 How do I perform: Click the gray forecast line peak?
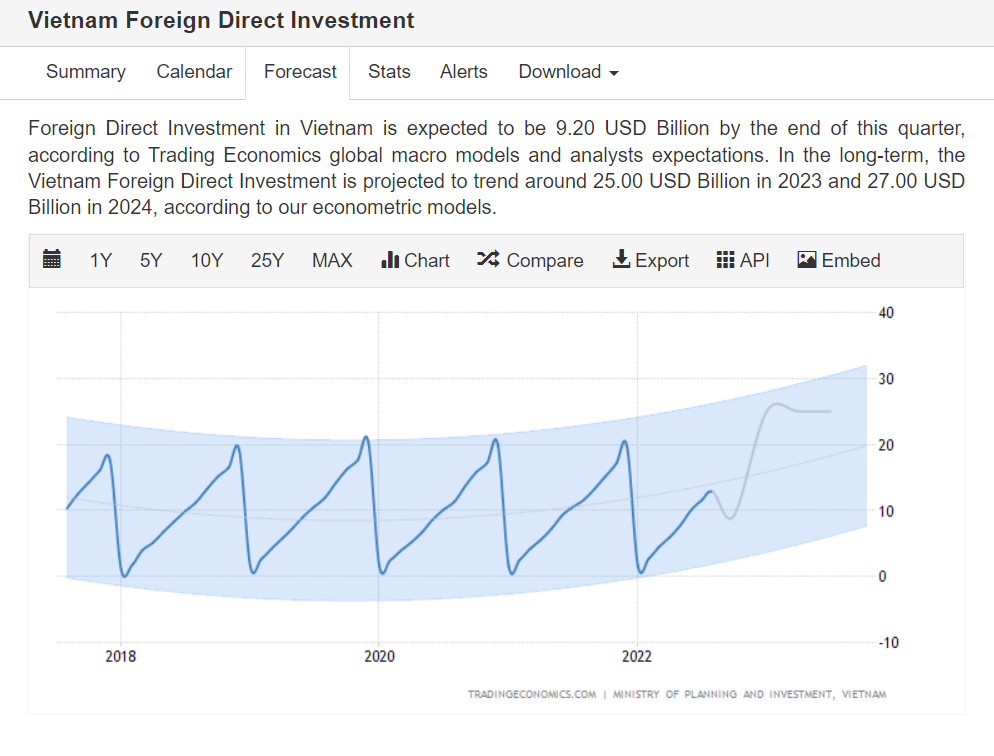click(777, 404)
